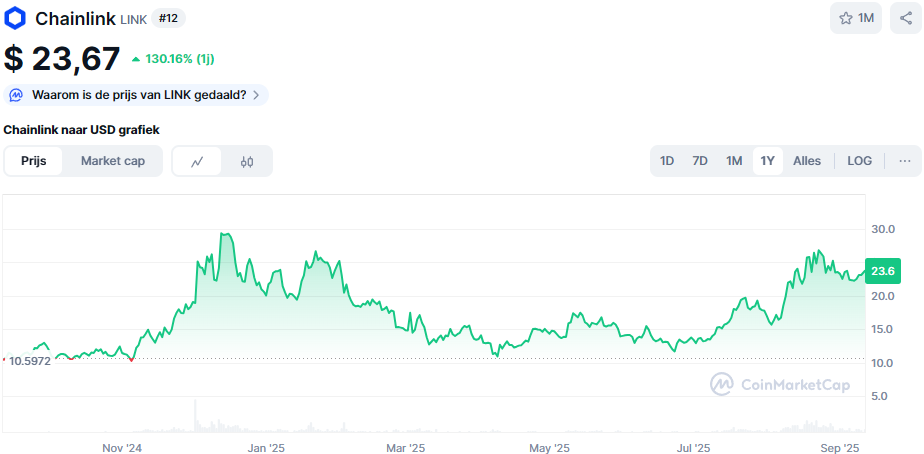Click the 'Chainlink naar USD grafiek' heading

click(x=81, y=130)
